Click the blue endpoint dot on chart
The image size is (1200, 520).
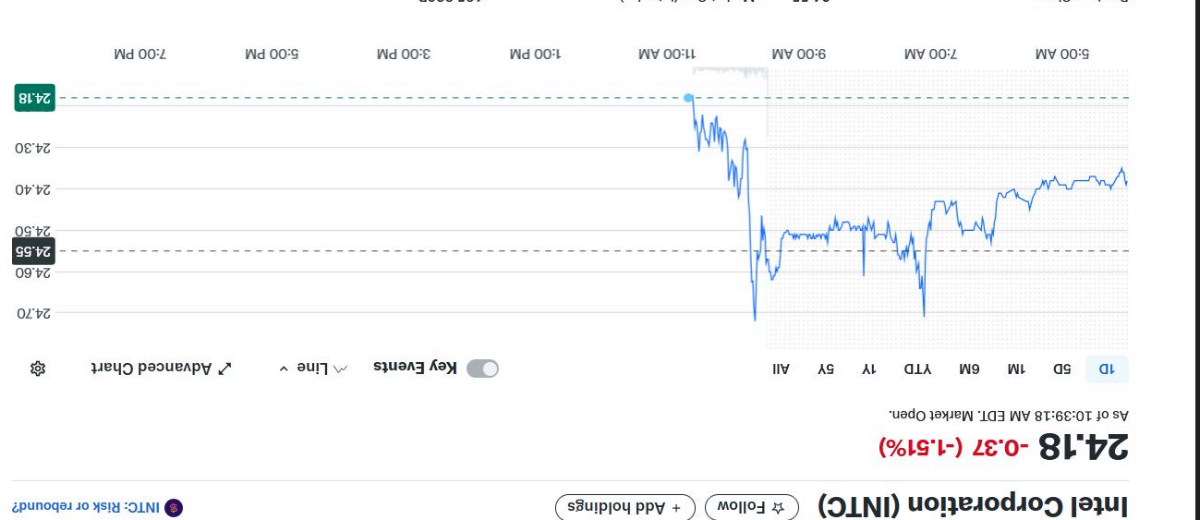(x=688, y=98)
